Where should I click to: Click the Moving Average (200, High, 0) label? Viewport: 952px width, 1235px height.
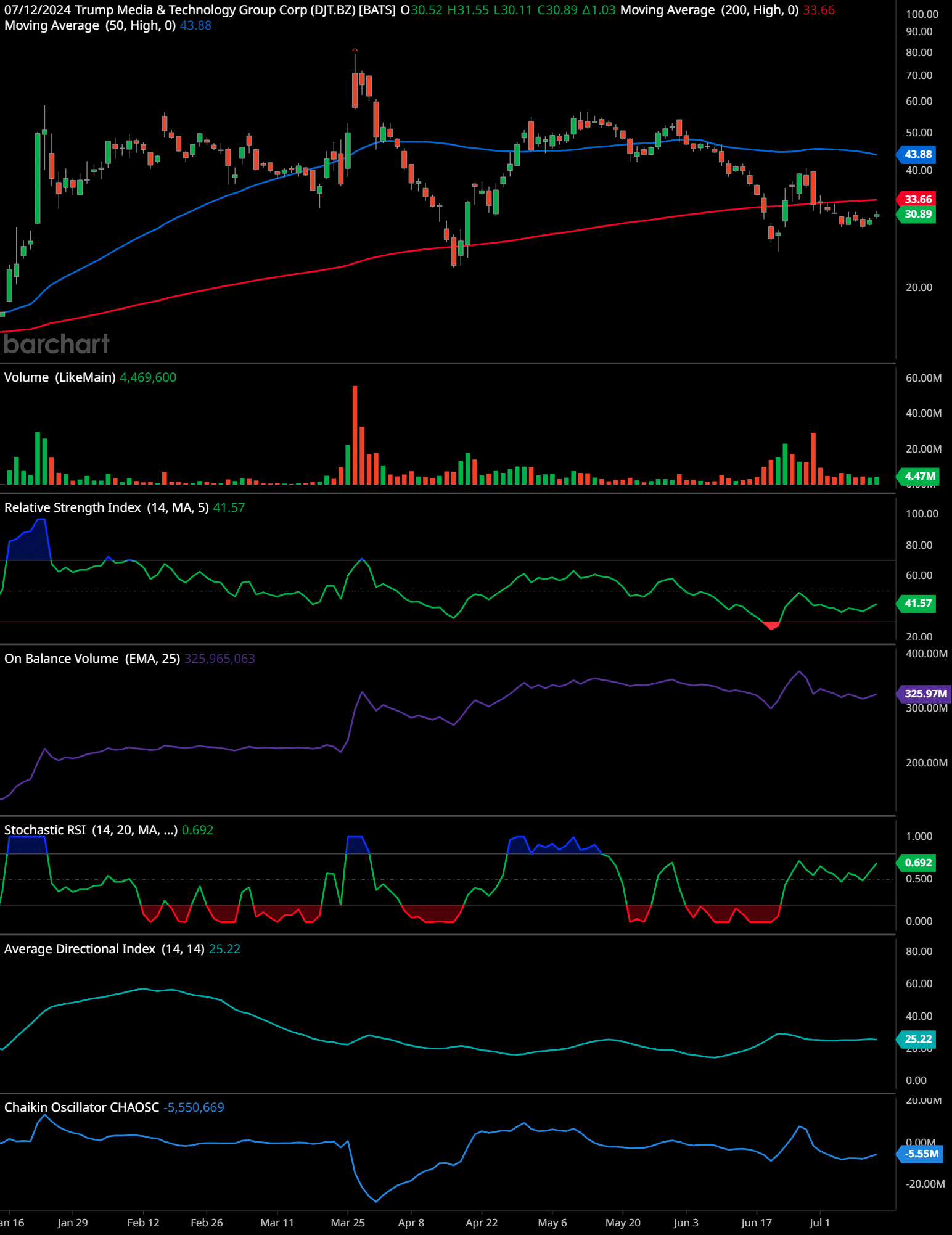709,10
